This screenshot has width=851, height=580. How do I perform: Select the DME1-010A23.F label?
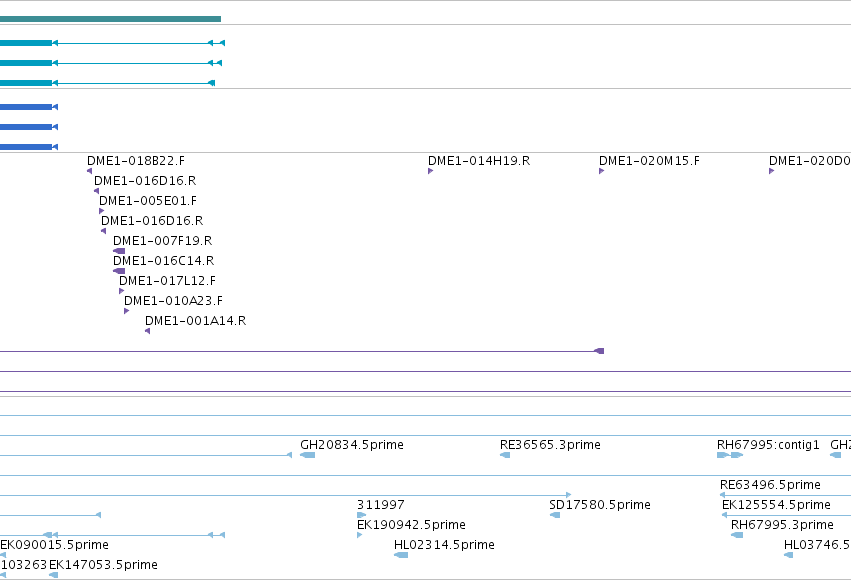(173, 301)
